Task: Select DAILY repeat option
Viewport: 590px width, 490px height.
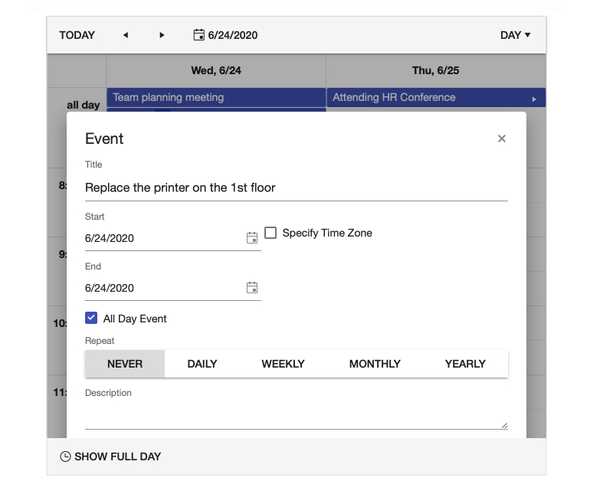Action: (x=202, y=364)
